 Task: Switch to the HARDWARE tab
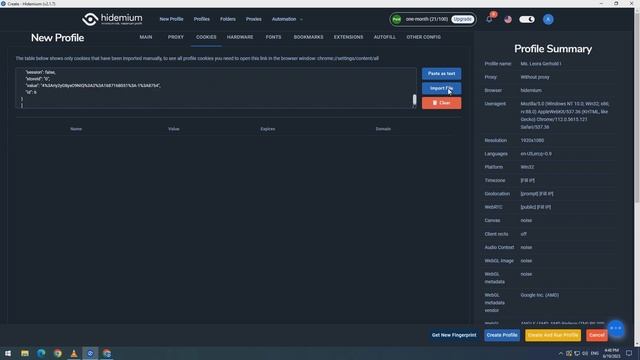tap(240, 37)
